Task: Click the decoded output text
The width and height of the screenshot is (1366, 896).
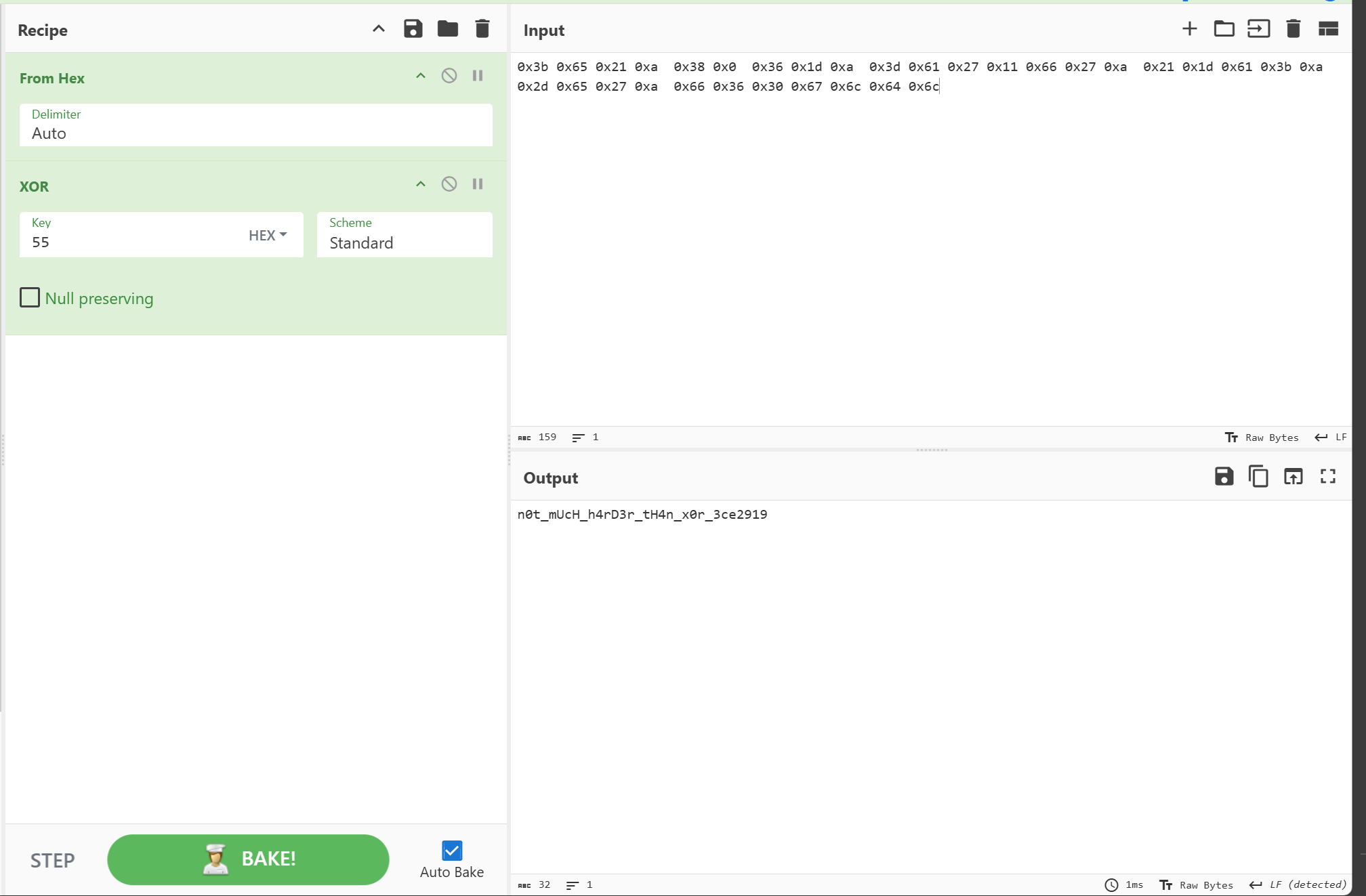Action: (642, 515)
